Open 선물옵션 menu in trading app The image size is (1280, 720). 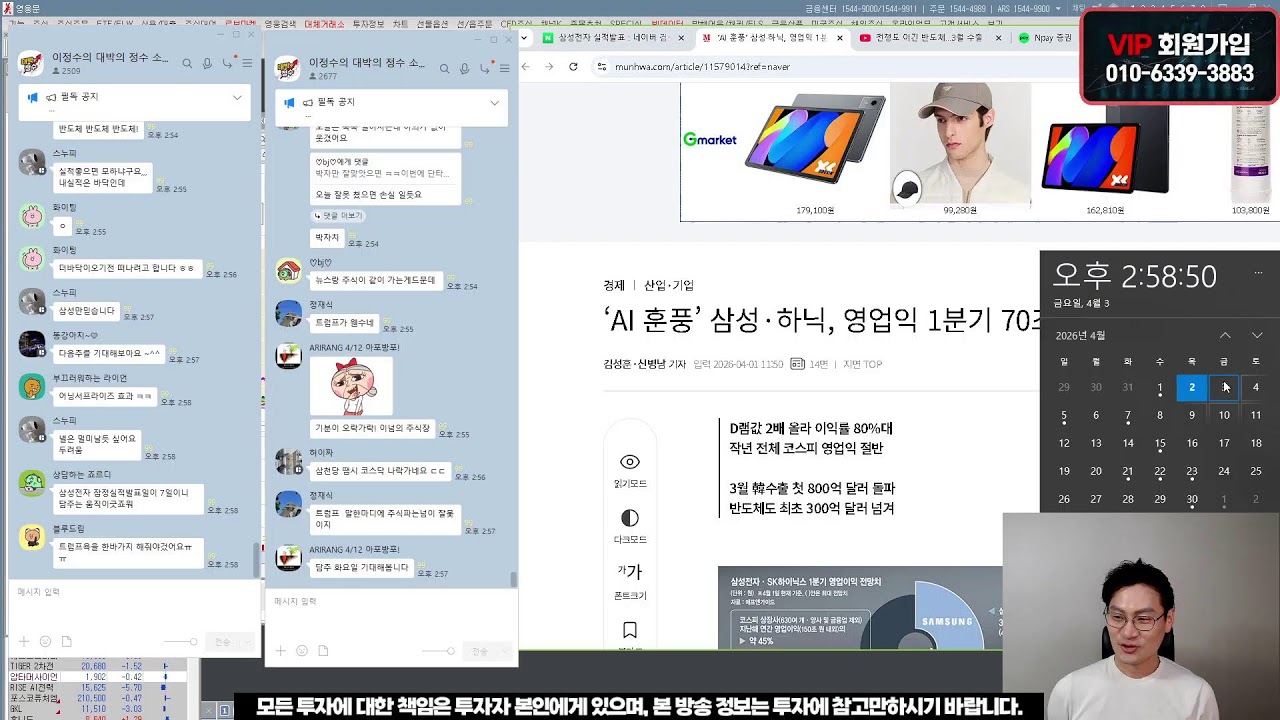click(x=432, y=23)
